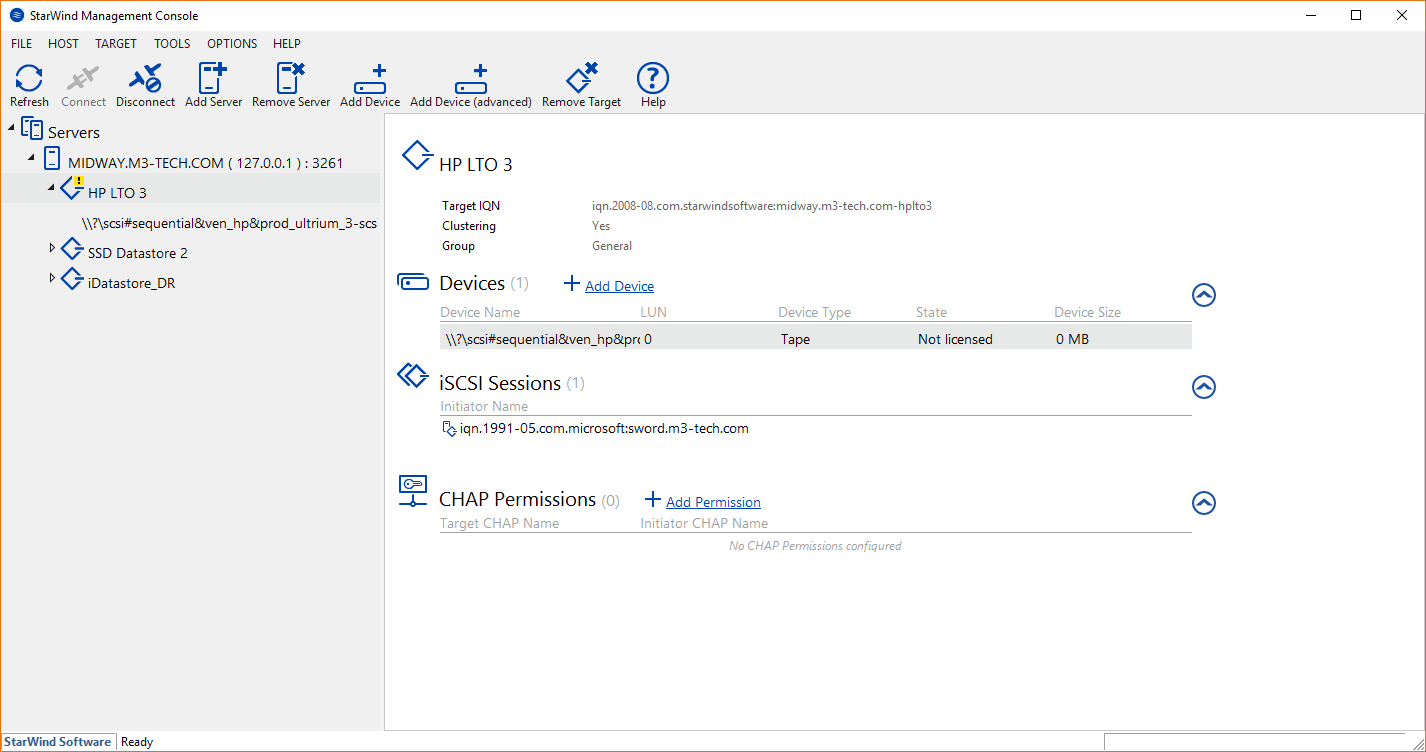Click the StarWind app icon in title bar
Viewport: 1426px width, 752px height.
tap(17, 15)
